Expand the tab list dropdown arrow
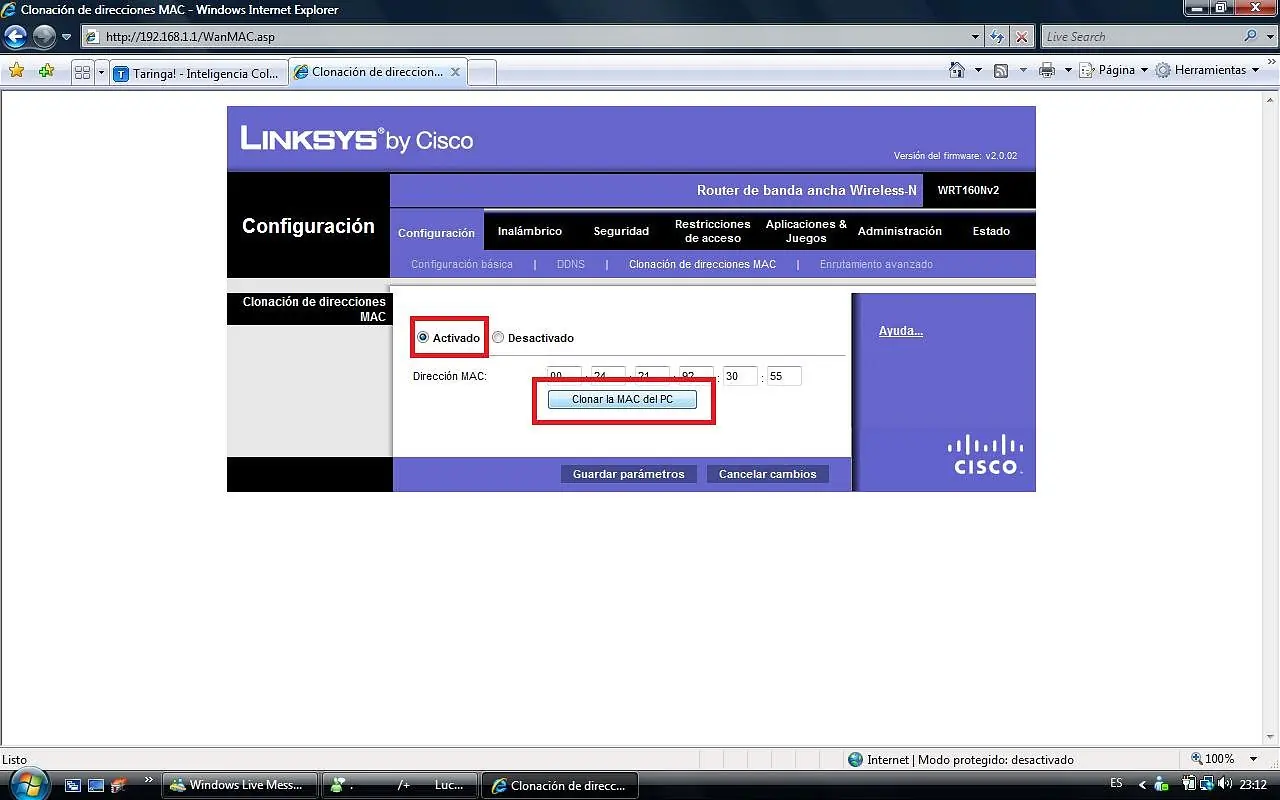Image resolution: width=1280 pixels, height=800 pixels. (x=101, y=73)
